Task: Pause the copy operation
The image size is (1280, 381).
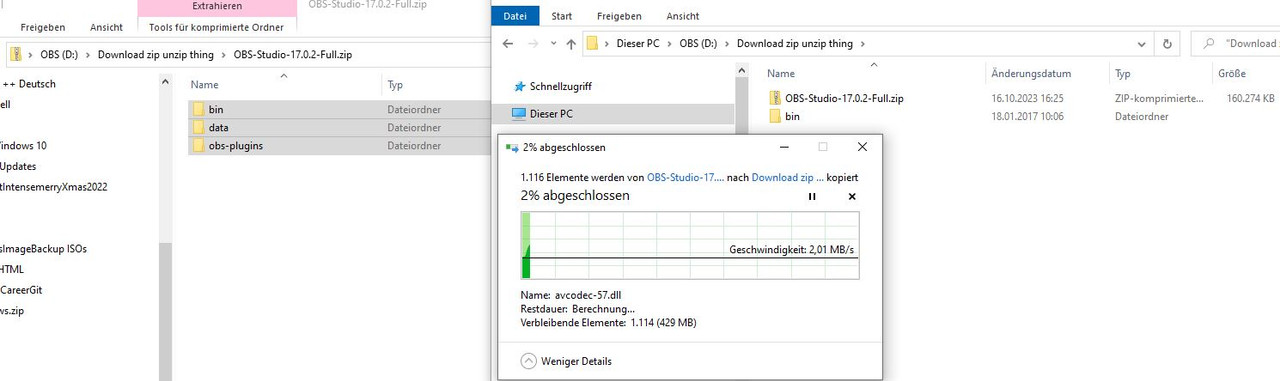Action: point(812,196)
